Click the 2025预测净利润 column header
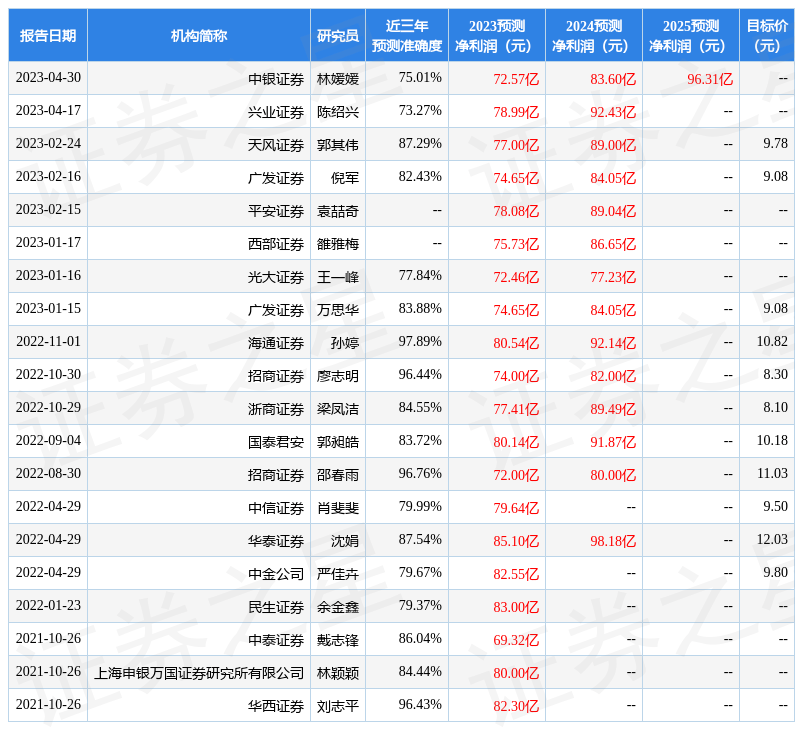Image resolution: width=795 pixels, height=730 pixels. 691,35
